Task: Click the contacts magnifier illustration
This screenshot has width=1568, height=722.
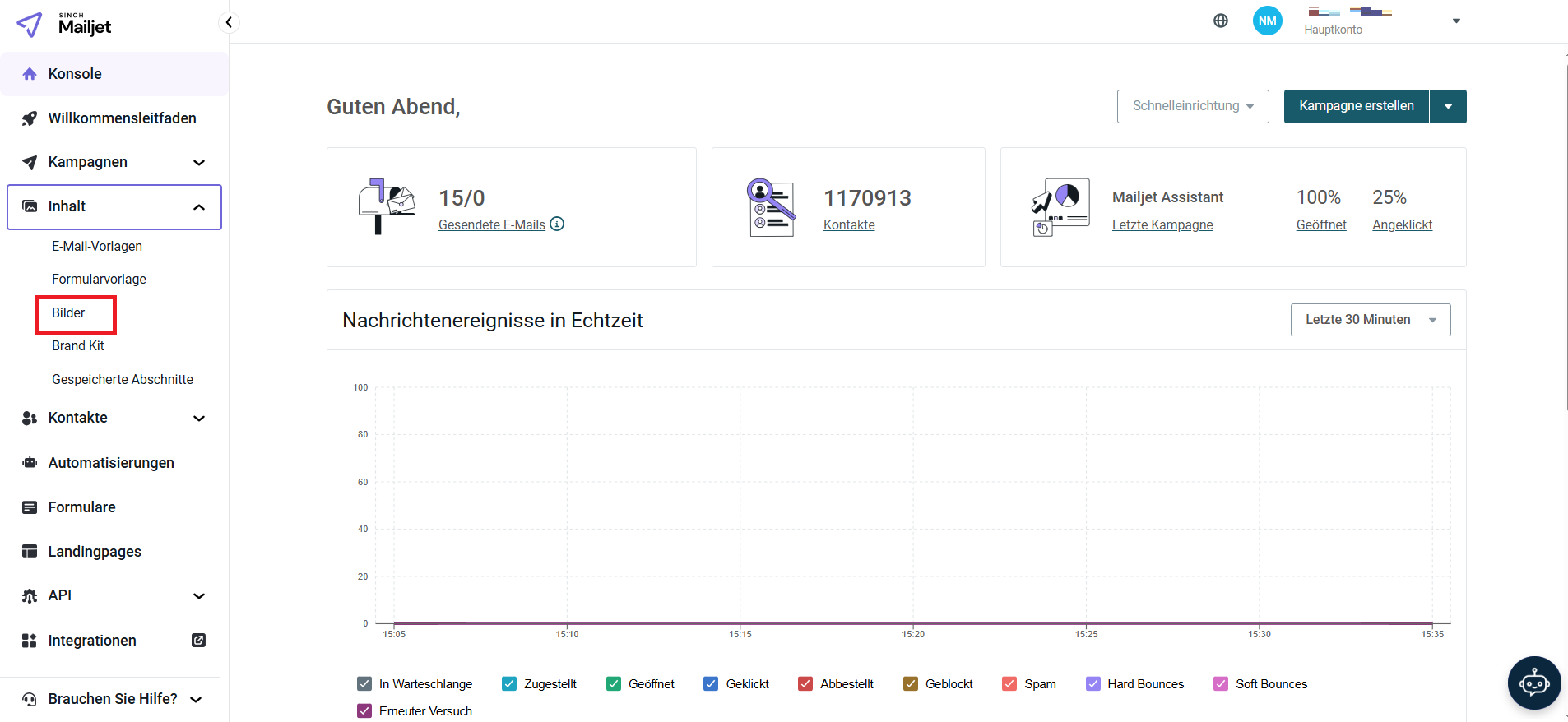Action: point(772,207)
